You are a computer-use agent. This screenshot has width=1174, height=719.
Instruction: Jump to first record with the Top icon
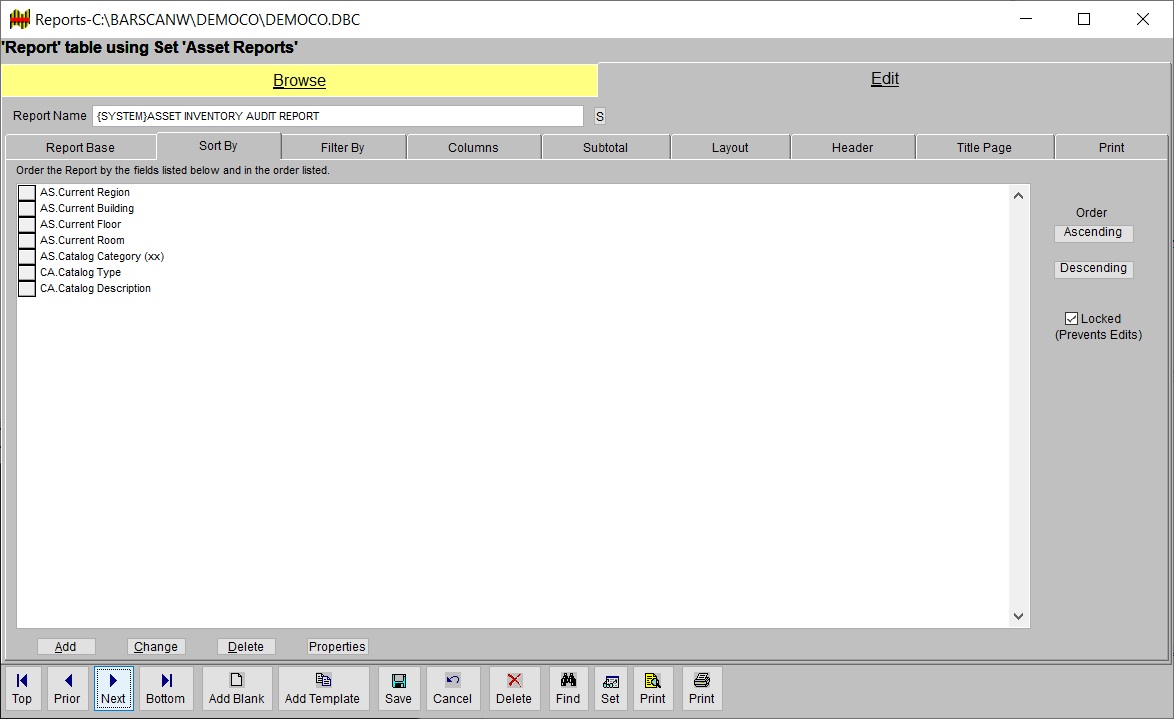coord(23,688)
